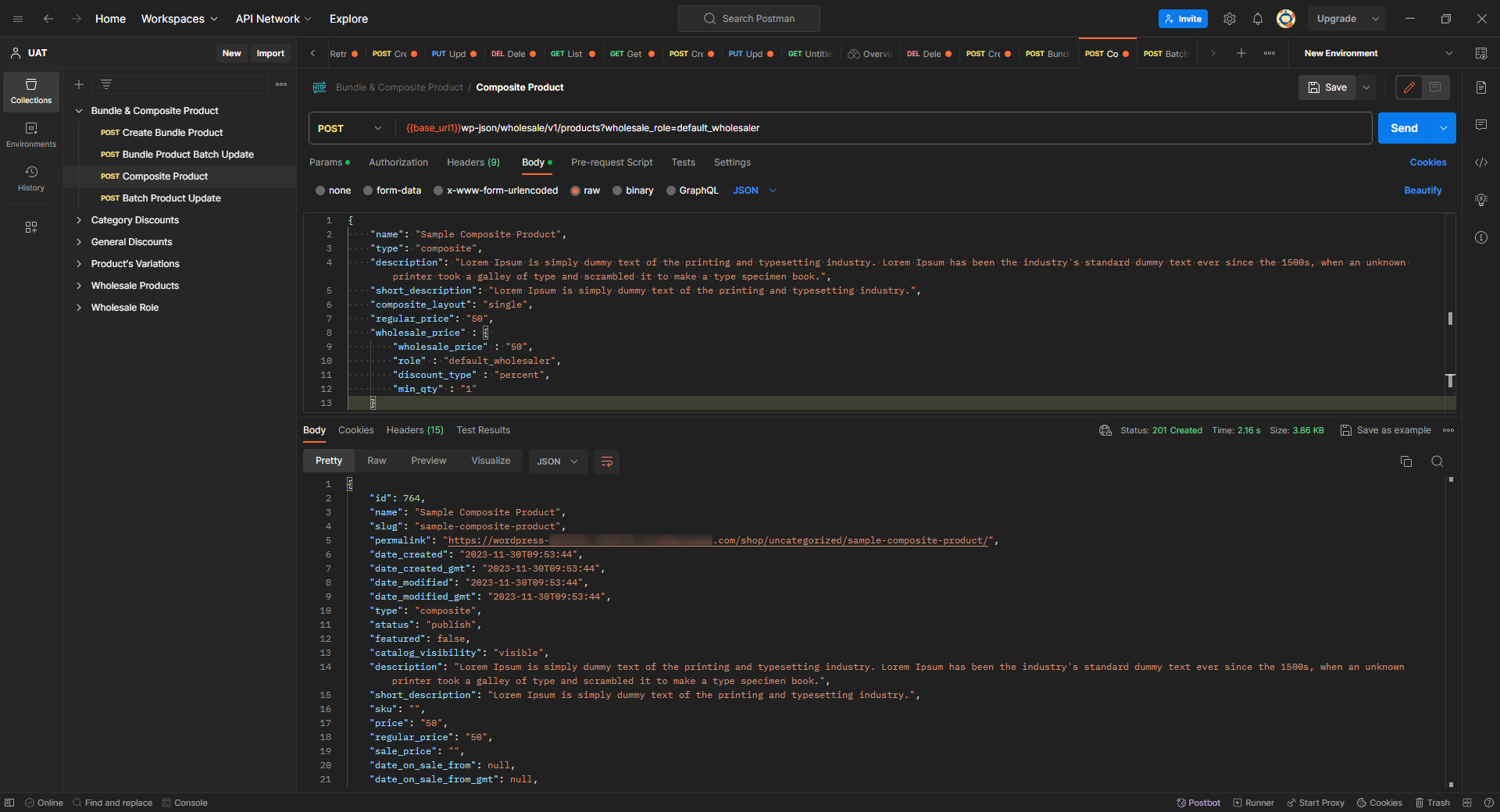Open collection sidebar options ellipsis
The width and height of the screenshot is (1500, 812).
281,84
